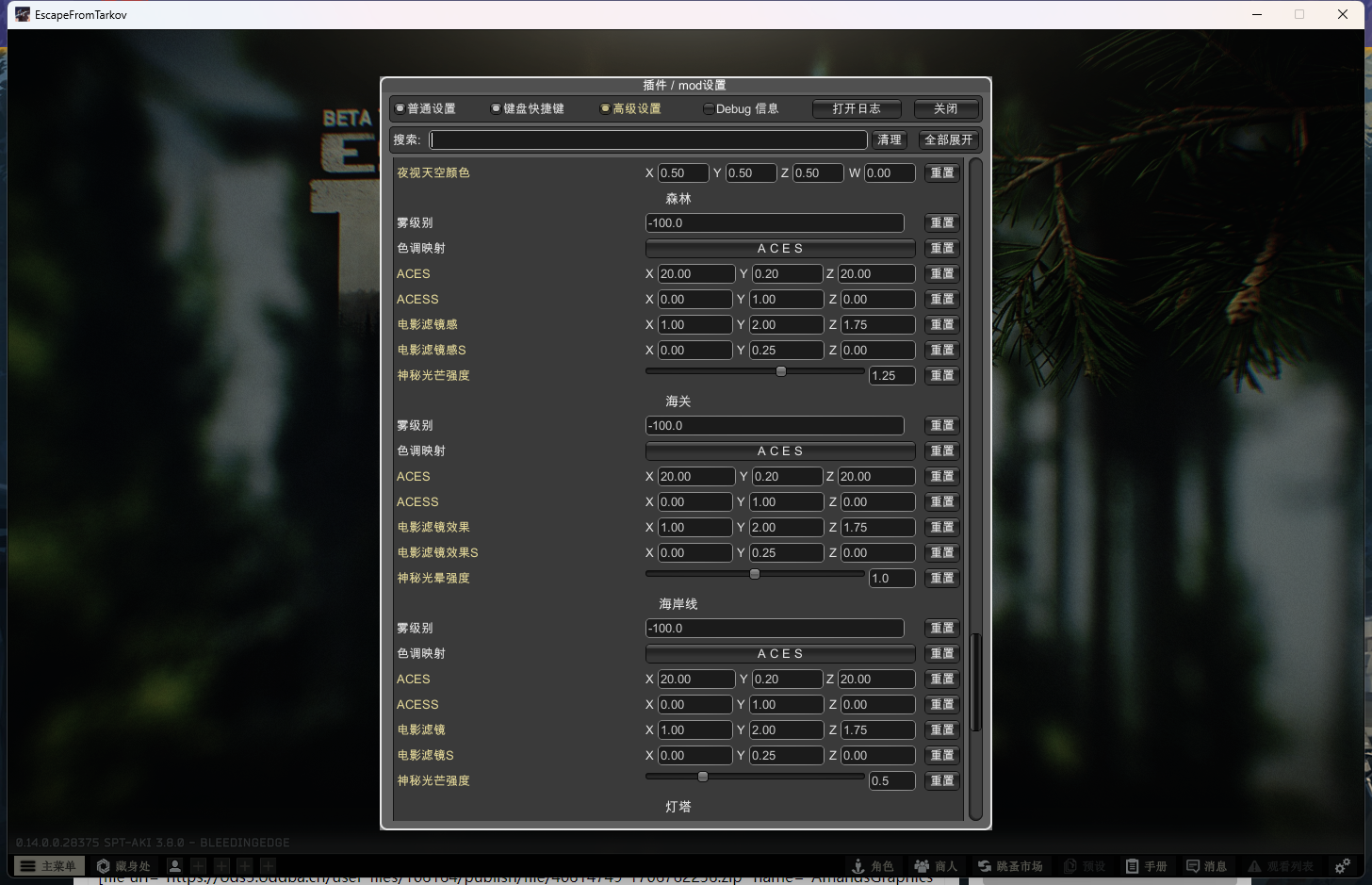Reset 神秘光晕强度 under 海关
Image resolution: width=1372 pixels, height=885 pixels.
[x=942, y=578]
